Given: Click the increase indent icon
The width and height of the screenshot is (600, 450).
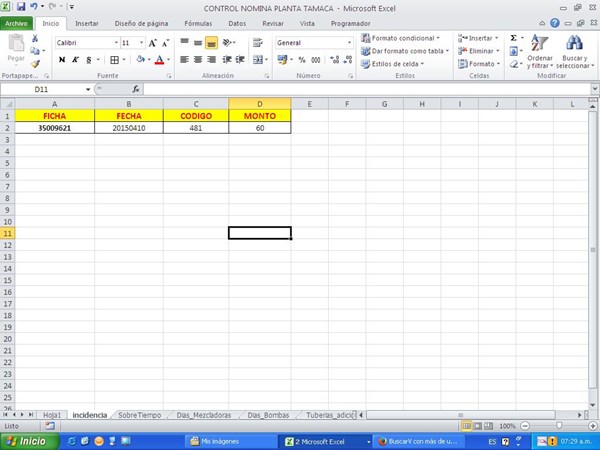Looking at the screenshot, I should pos(240,60).
